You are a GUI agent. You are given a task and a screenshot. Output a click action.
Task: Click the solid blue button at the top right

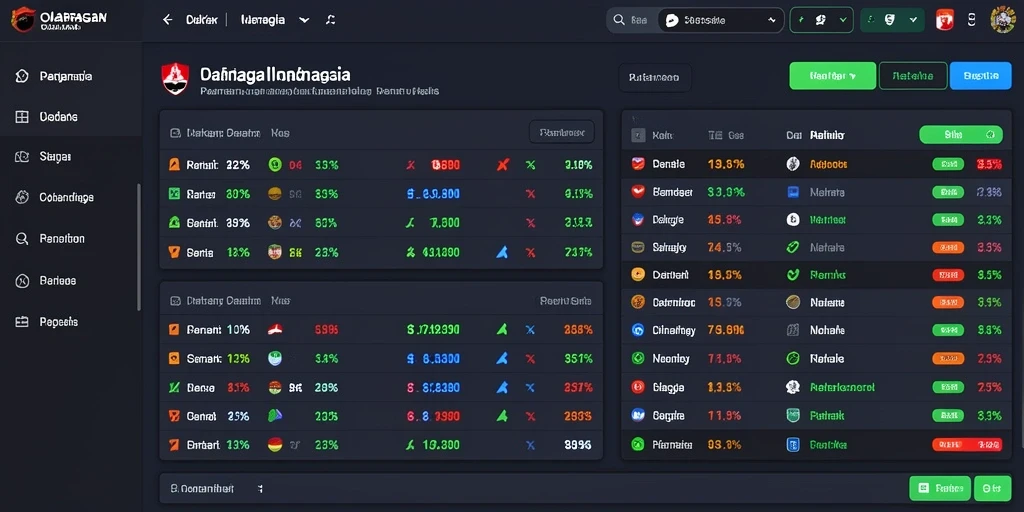pos(980,76)
